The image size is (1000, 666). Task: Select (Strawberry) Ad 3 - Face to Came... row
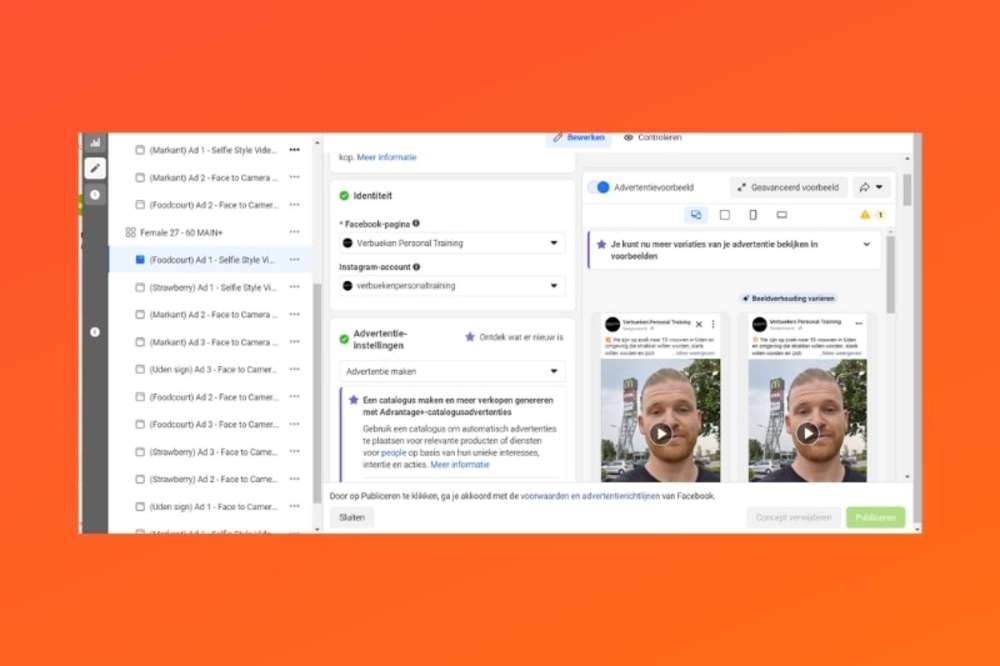(210, 452)
